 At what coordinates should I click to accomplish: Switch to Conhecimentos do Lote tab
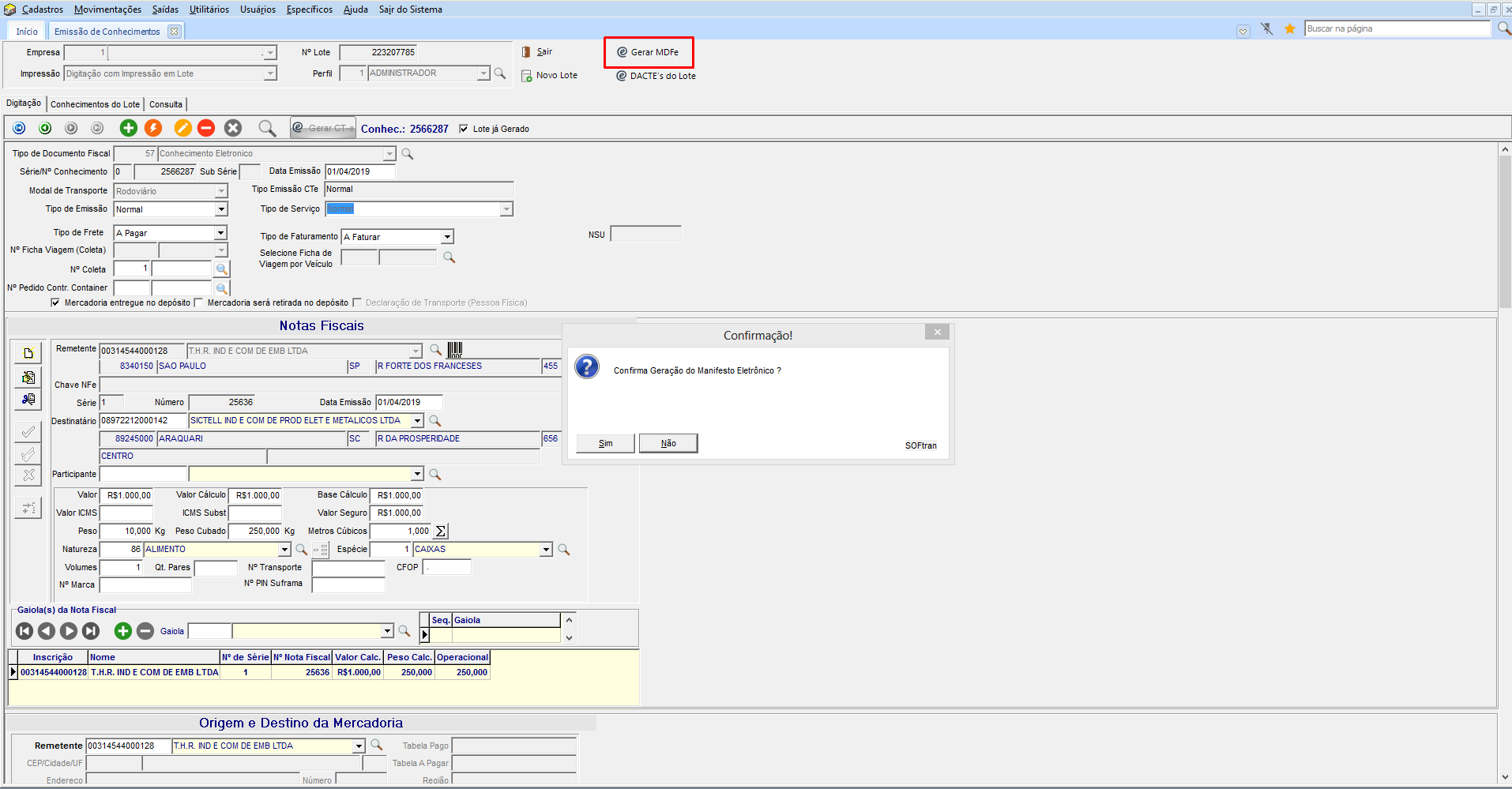click(x=95, y=104)
